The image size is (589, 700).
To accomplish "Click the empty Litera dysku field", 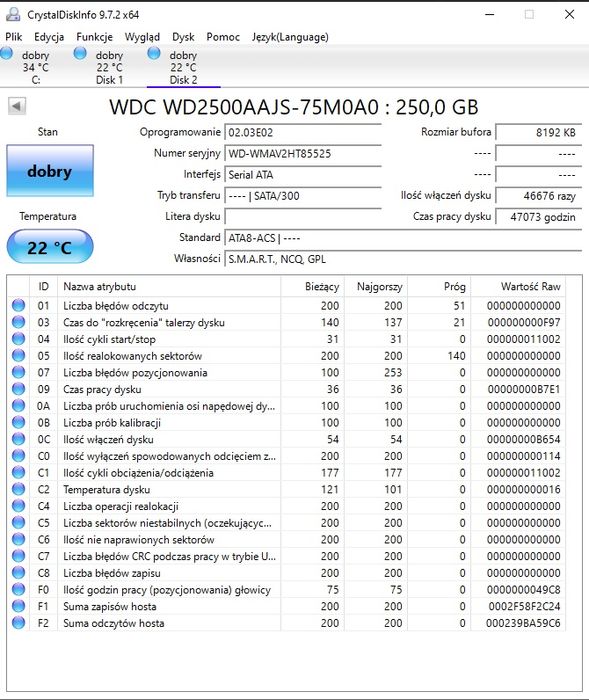I will pyautogui.click(x=303, y=217).
